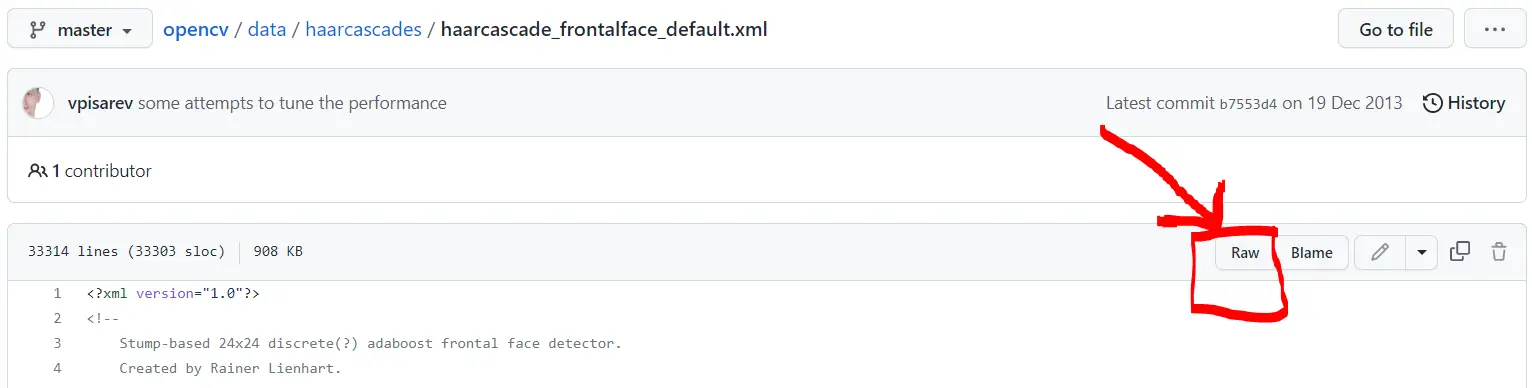Switch to the Blame view
1532x388 pixels.
pyautogui.click(x=1311, y=253)
